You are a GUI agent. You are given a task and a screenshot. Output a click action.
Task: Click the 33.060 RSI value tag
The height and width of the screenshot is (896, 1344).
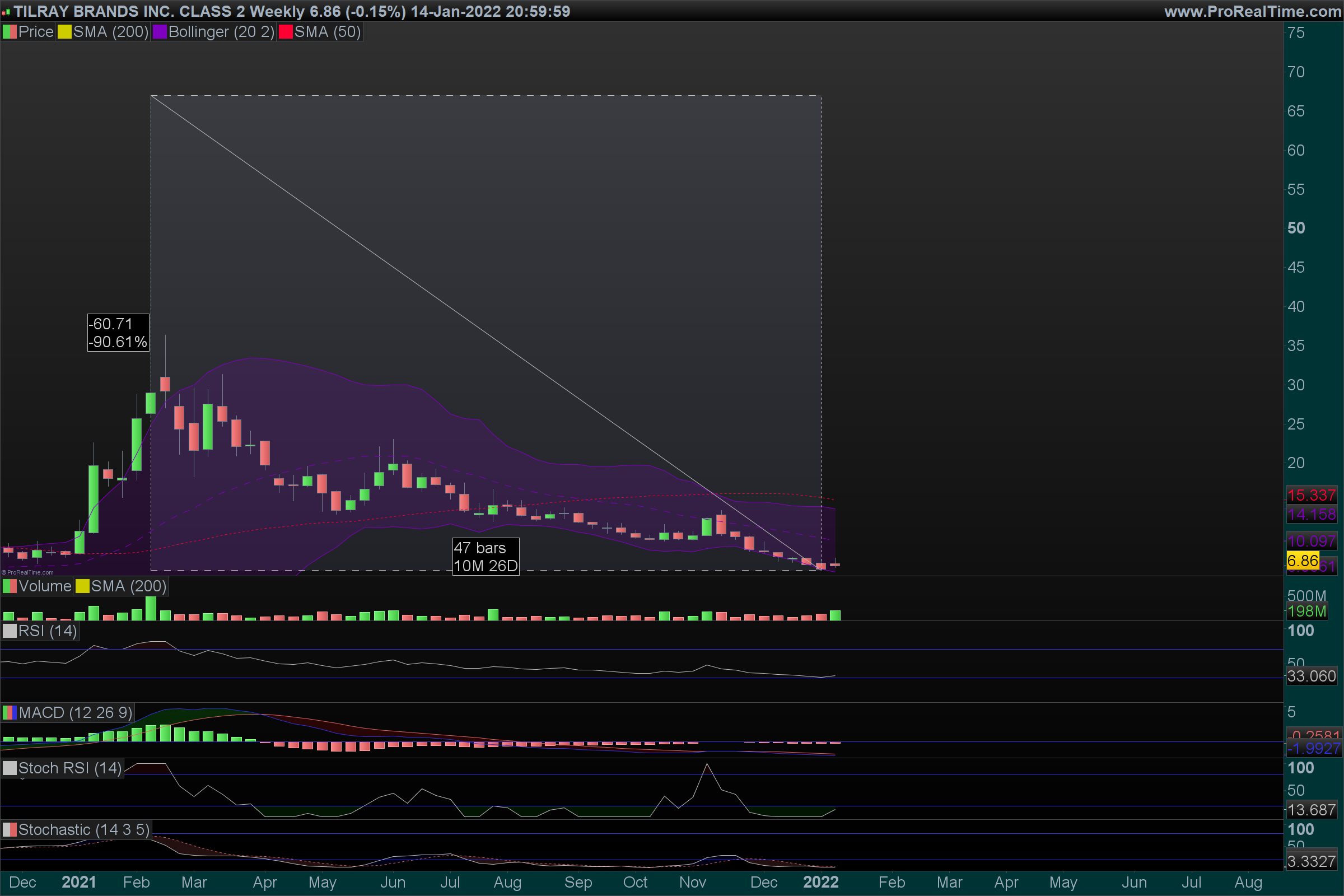click(1312, 676)
